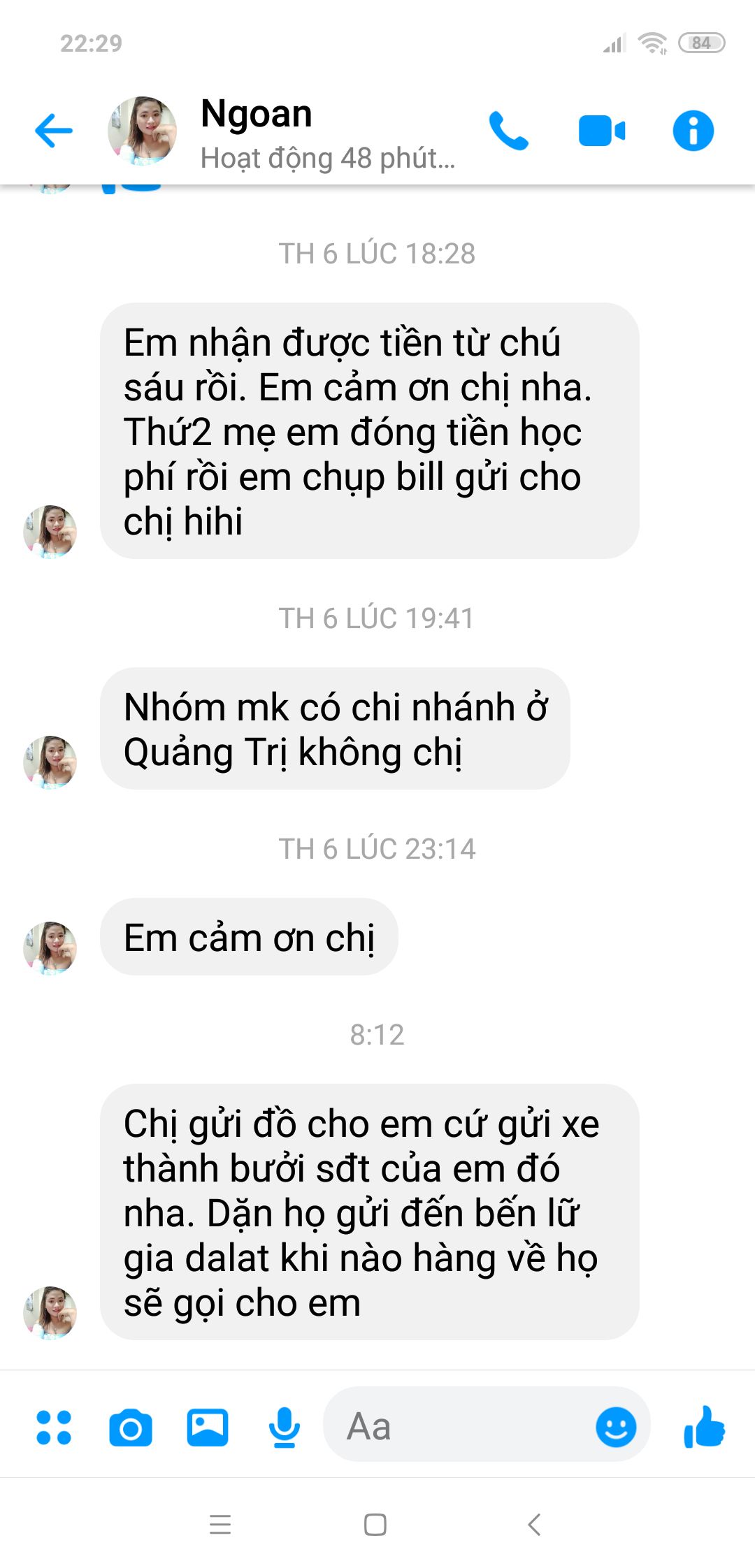Open the photo gallery picker
755x1568 pixels.
pyautogui.click(x=208, y=1427)
